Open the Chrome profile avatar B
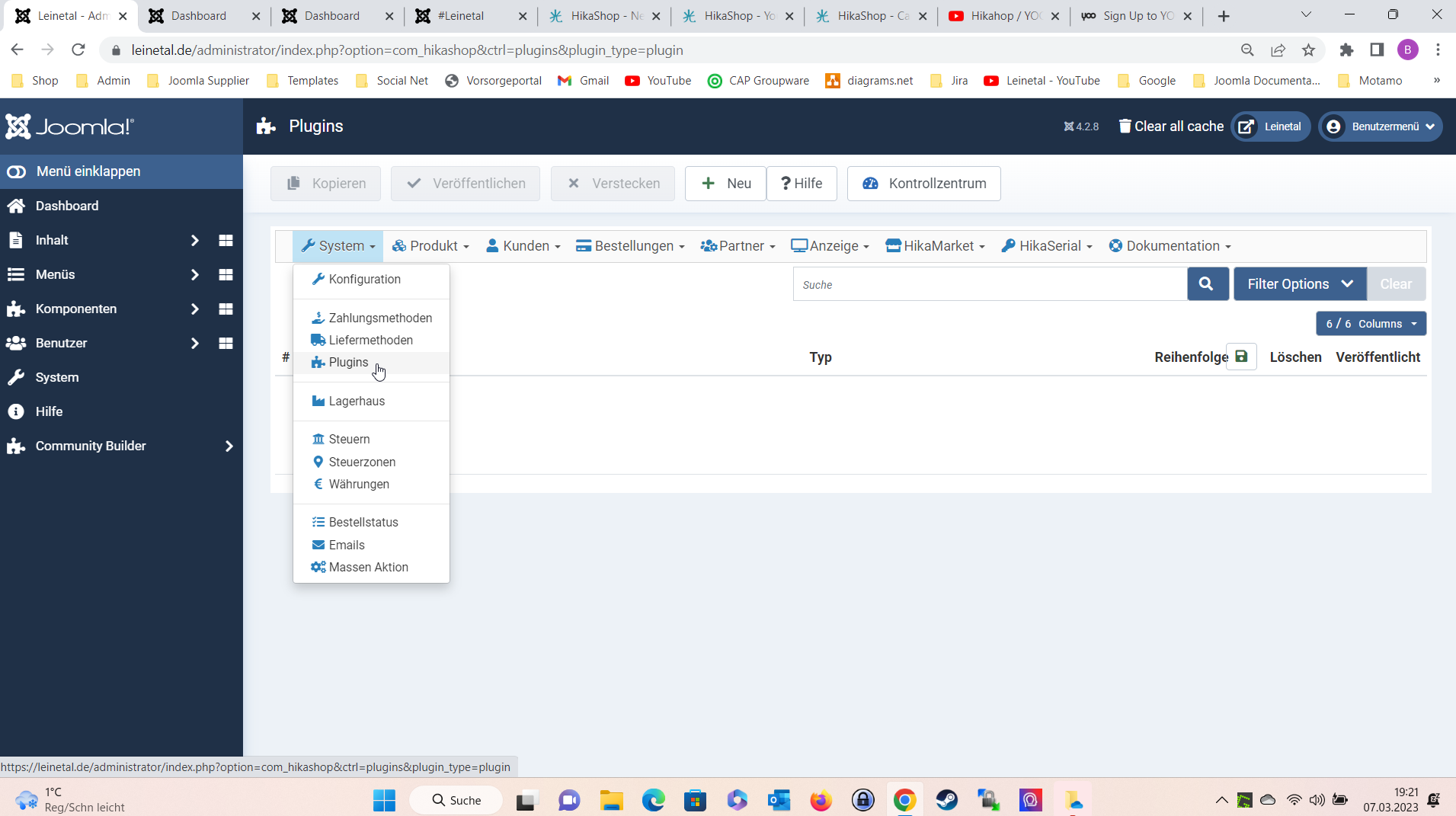The width and height of the screenshot is (1456, 816). (1408, 50)
